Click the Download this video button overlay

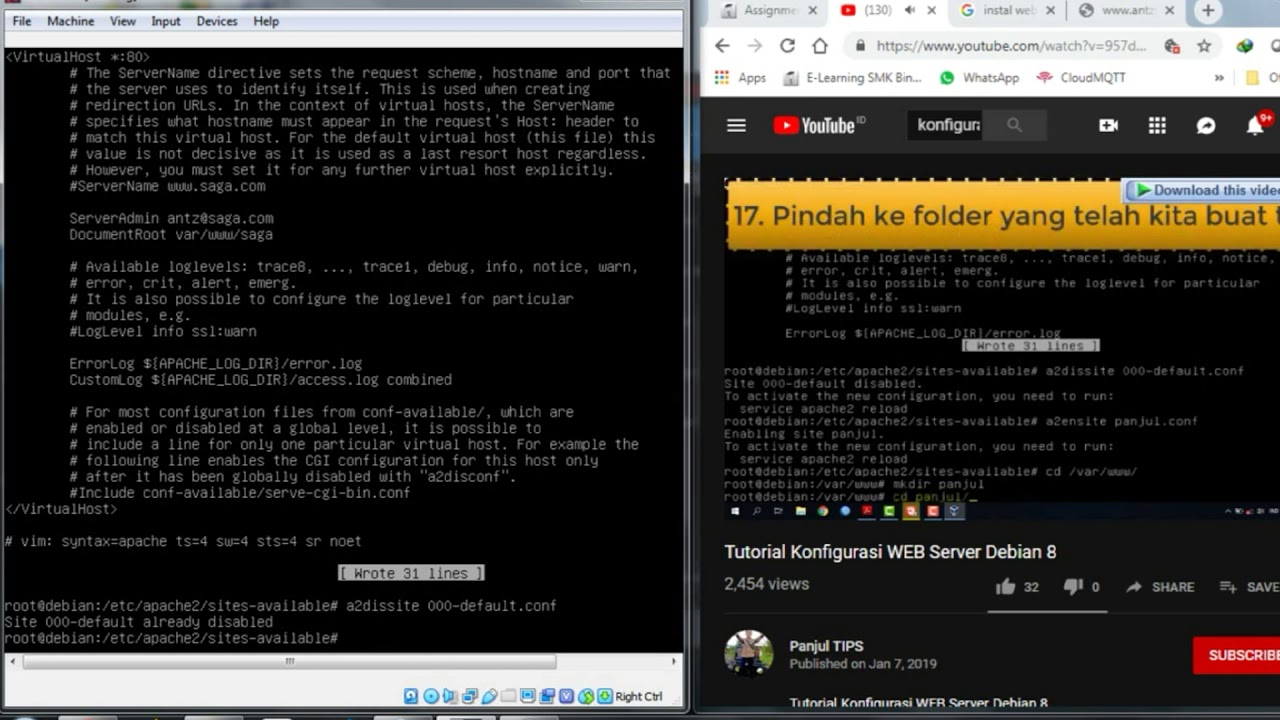pyautogui.click(x=1203, y=190)
